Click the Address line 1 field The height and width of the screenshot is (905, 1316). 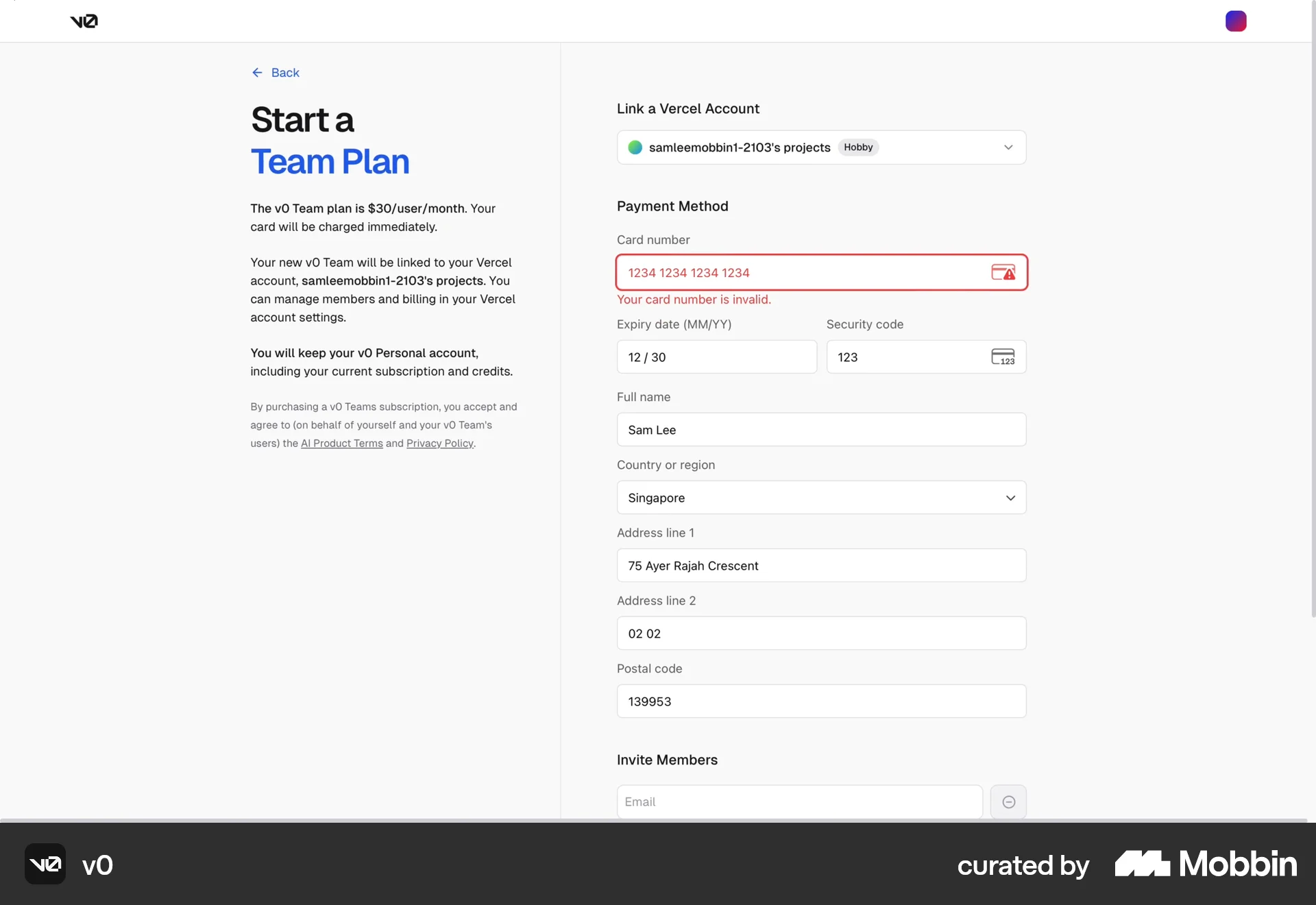(x=820, y=566)
